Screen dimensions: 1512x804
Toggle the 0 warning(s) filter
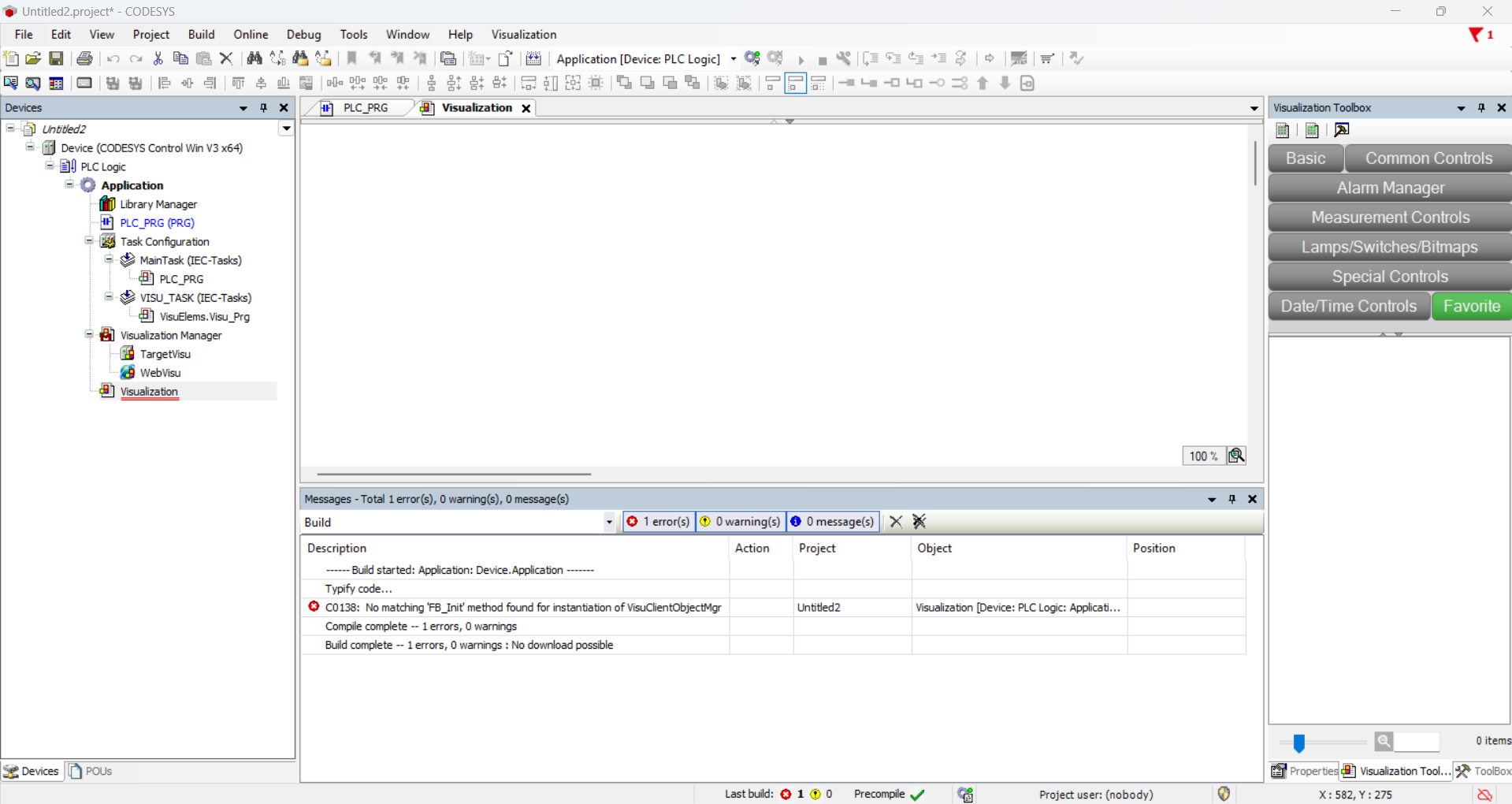point(741,521)
